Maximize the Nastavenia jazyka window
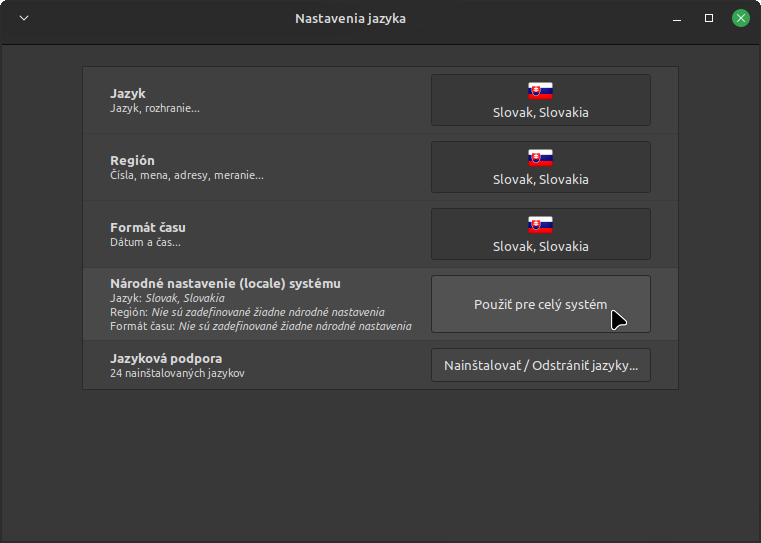761x543 pixels. click(x=709, y=18)
